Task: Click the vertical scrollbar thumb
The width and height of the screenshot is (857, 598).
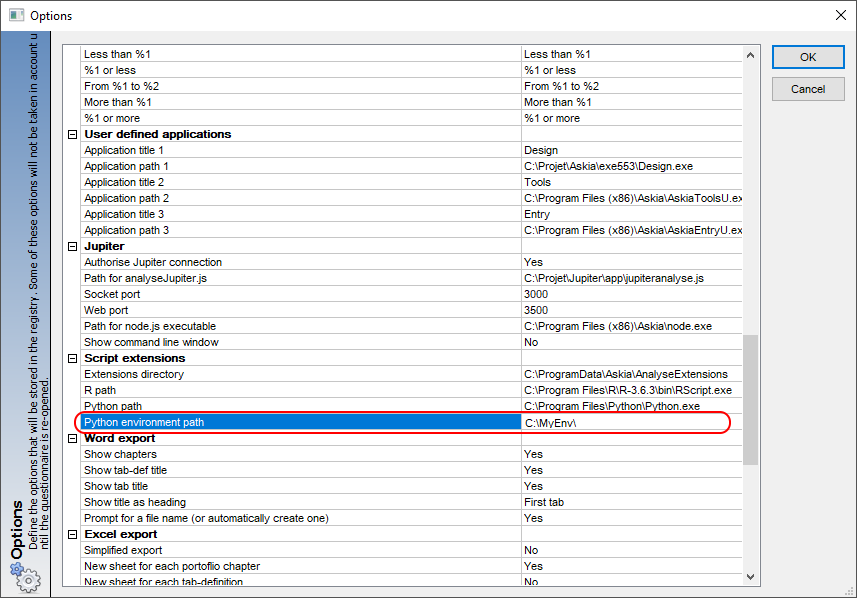Action: [x=750, y=400]
